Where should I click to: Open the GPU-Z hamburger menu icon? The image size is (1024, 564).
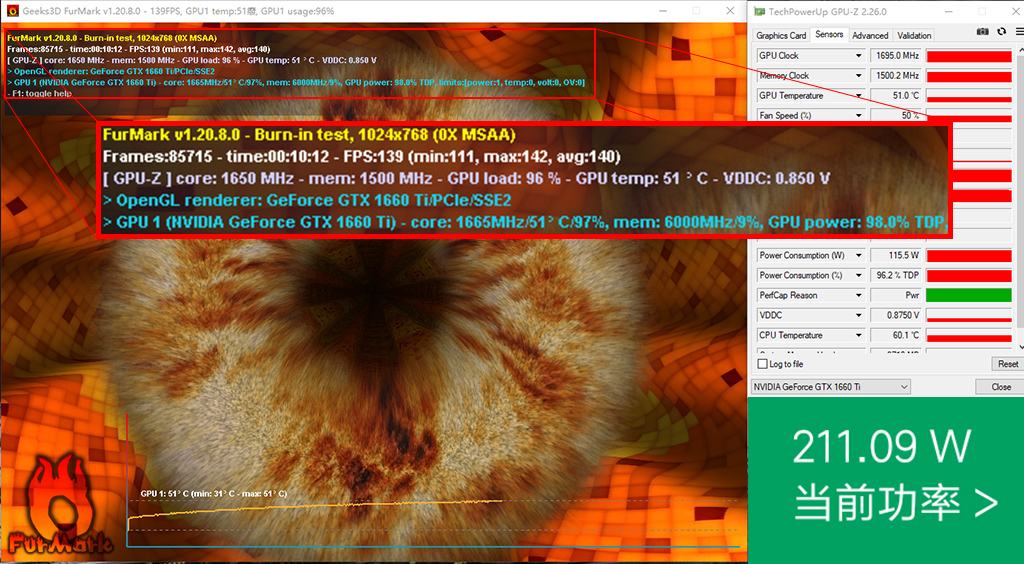(1019, 31)
